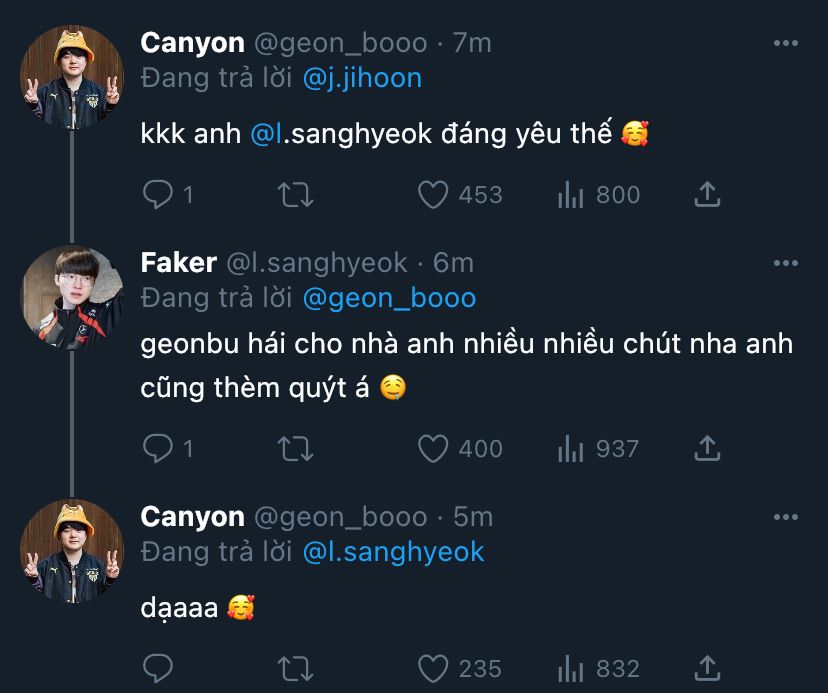The image size is (828, 693).
Task: Reply to Canyon's tweet mentioning @l.sanghyeok
Action: click(x=157, y=194)
